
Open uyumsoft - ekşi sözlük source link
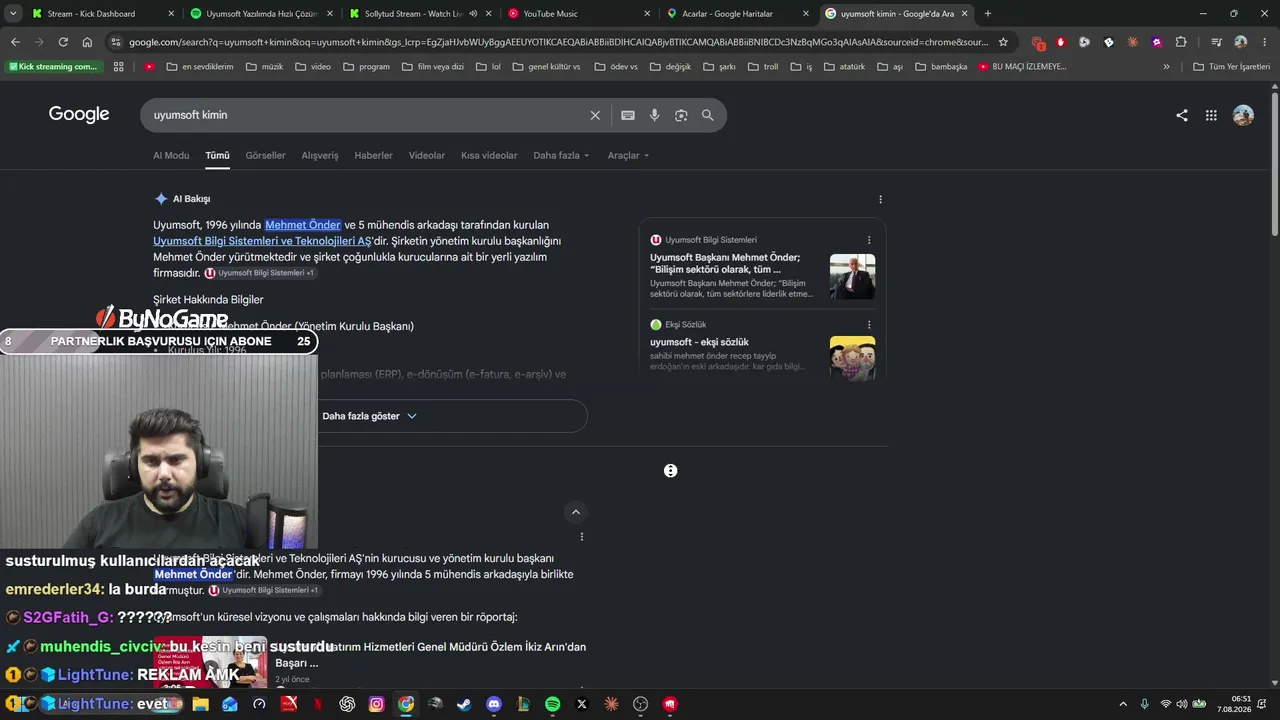699,342
